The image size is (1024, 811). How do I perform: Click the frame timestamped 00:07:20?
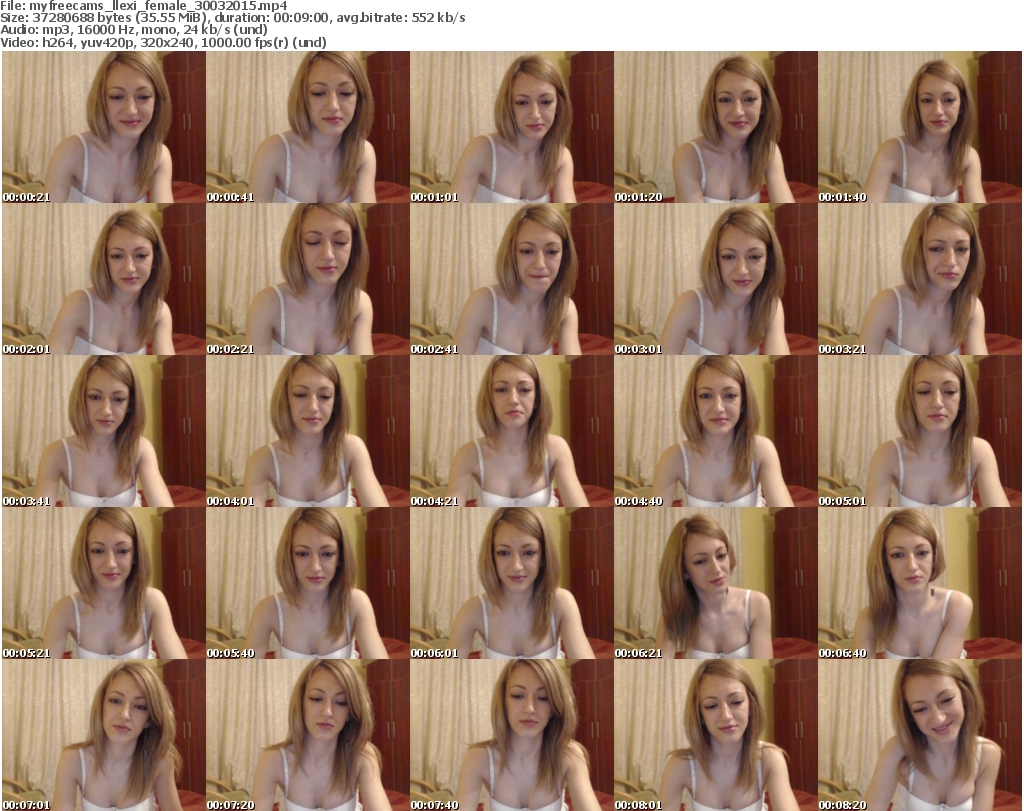[308, 735]
